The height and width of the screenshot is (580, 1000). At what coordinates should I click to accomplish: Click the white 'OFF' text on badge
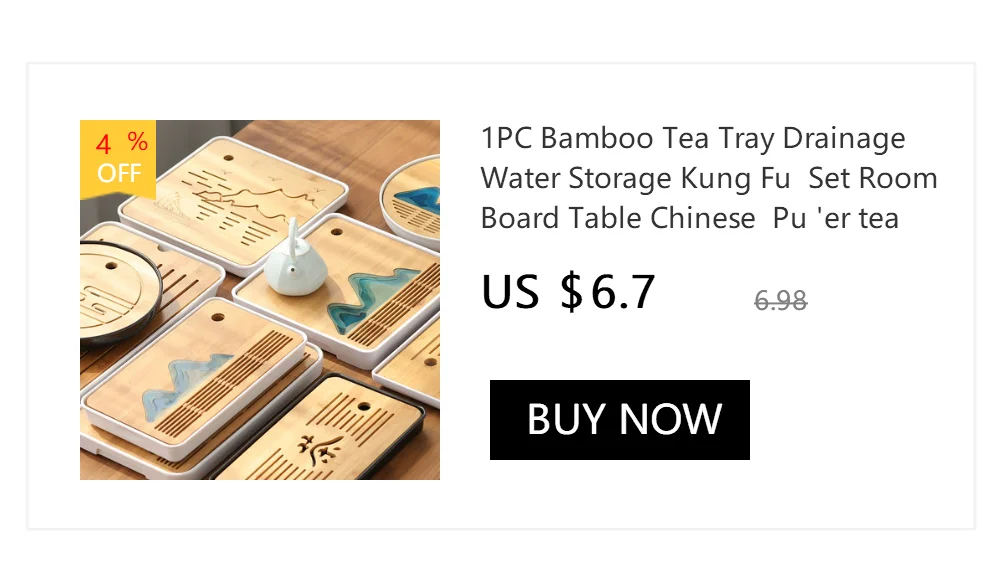point(119,173)
